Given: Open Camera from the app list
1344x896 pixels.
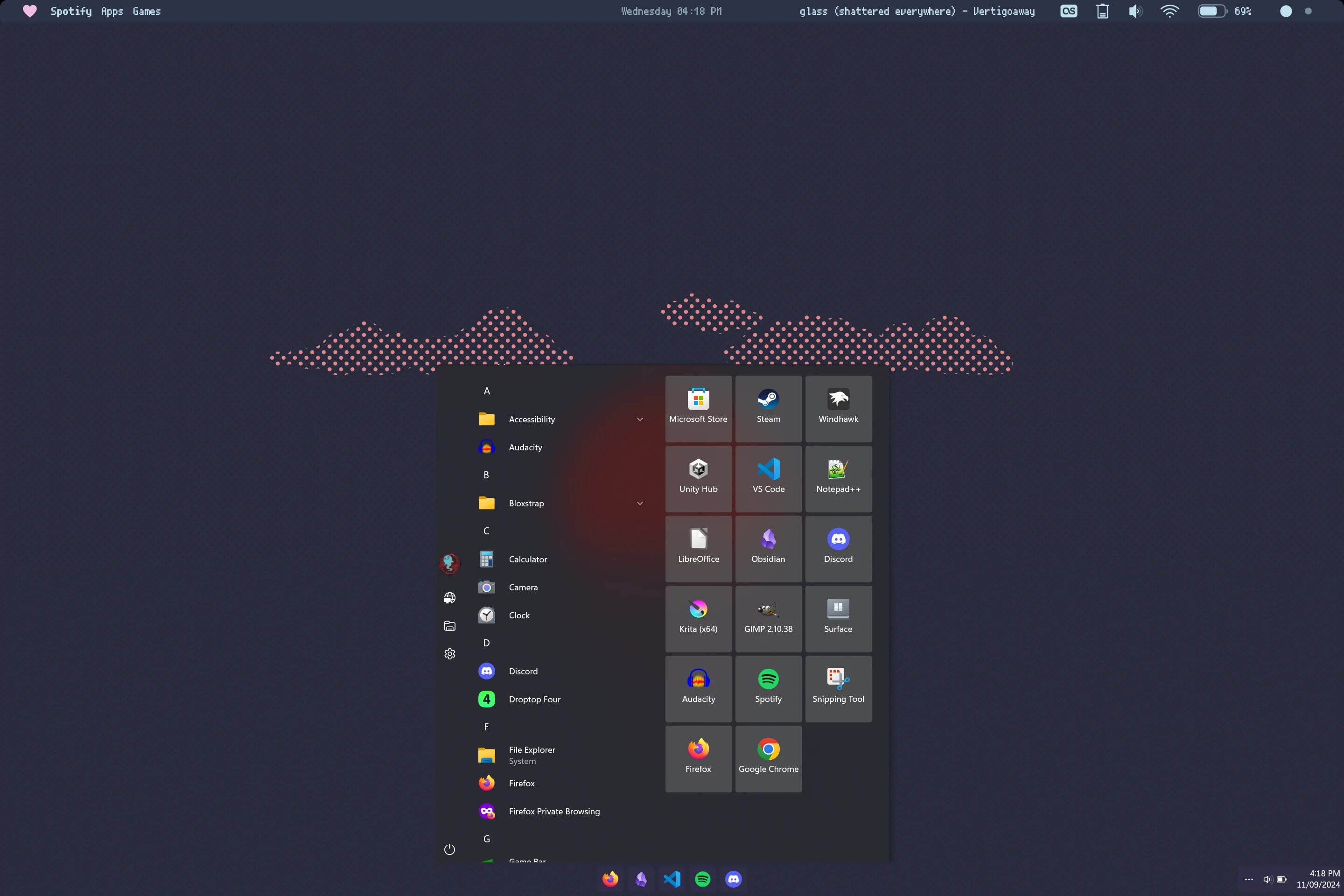Looking at the screenshot, I should [560, 588].
